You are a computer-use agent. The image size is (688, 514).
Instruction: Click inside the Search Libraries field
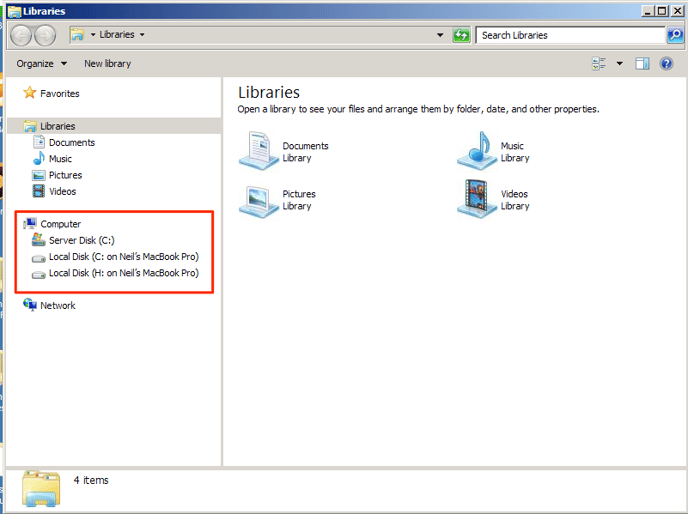(x=570, y=35)
